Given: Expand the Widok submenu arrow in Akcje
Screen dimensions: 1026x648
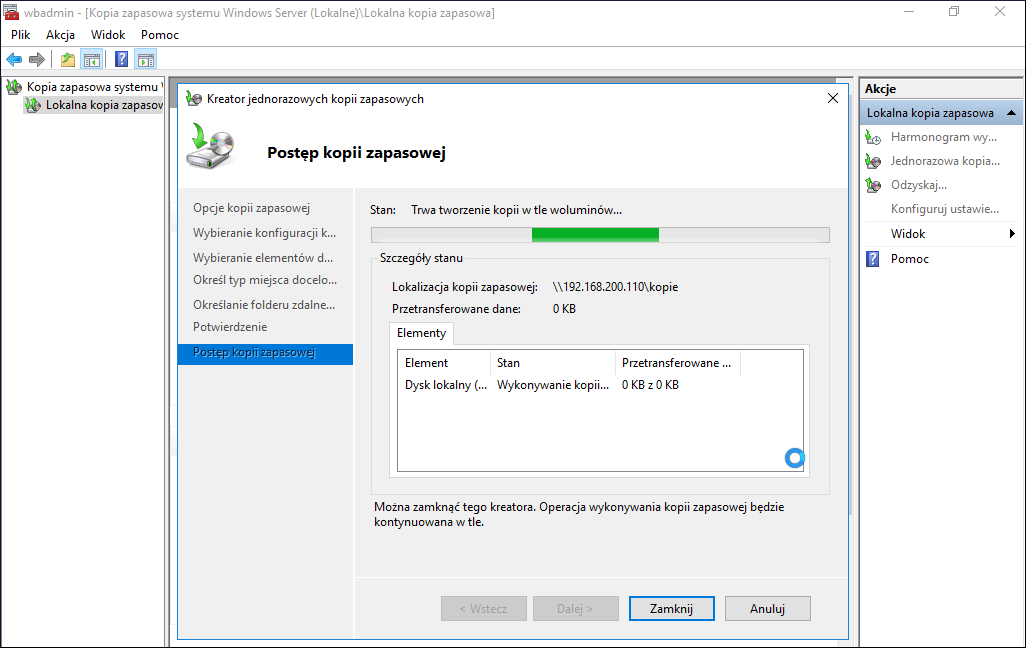Looking at the screenshot, I should click(x=1012, y=234).
